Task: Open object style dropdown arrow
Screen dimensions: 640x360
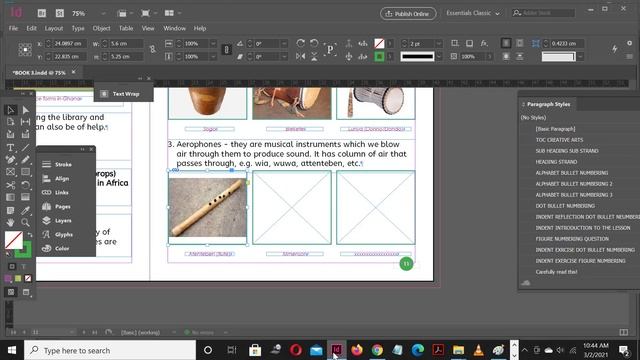Action: click(580, 56)
